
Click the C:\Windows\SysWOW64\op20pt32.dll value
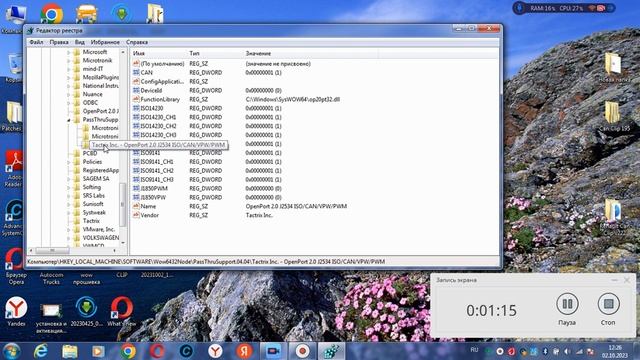tap(293, 99)
